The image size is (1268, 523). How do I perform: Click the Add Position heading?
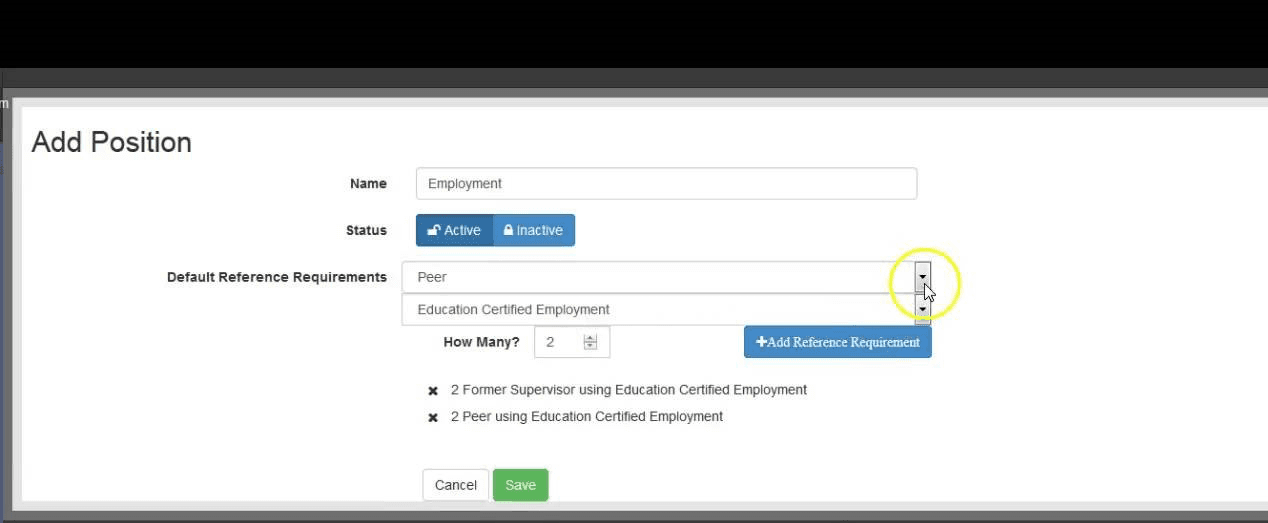point(111,142)
